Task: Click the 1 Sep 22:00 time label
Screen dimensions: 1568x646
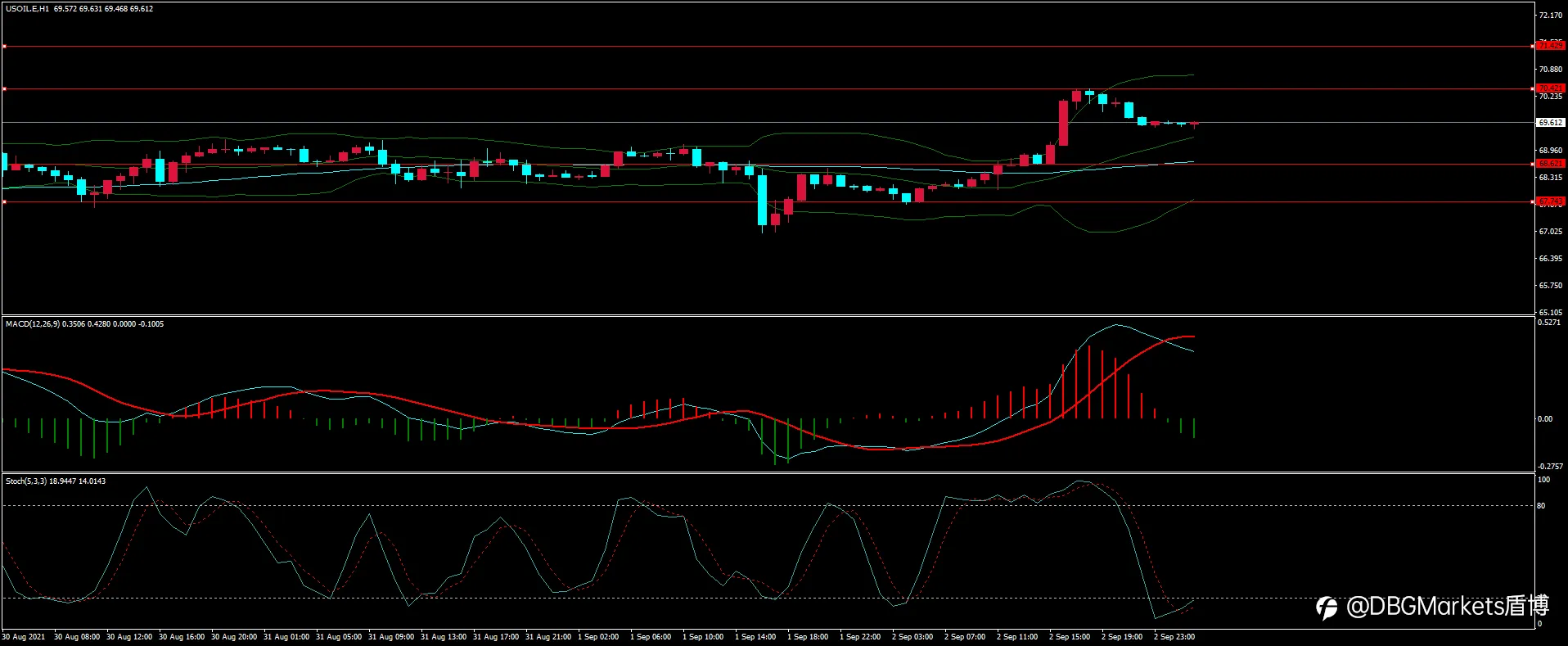Action: 860,637
